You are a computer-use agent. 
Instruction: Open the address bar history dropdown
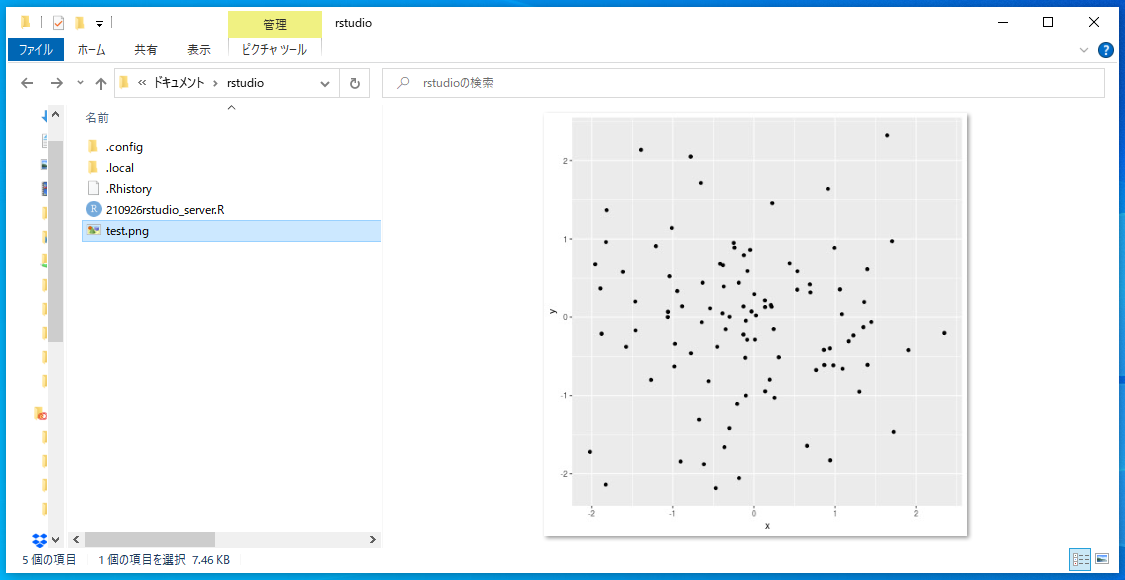[x=324, y=83]
